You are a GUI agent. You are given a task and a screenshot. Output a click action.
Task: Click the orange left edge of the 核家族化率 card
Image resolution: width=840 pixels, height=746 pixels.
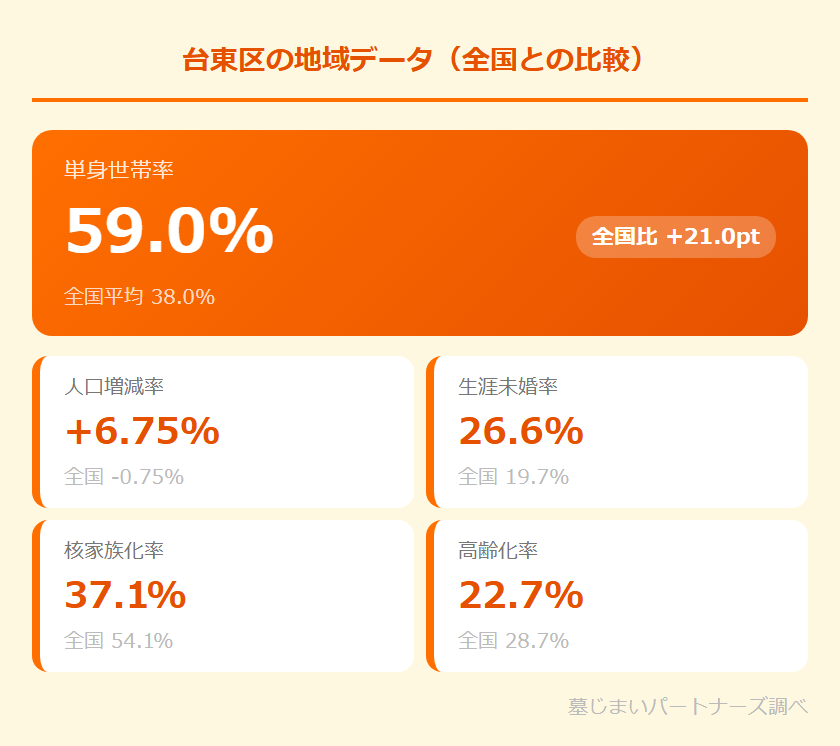tap(36, 596)
